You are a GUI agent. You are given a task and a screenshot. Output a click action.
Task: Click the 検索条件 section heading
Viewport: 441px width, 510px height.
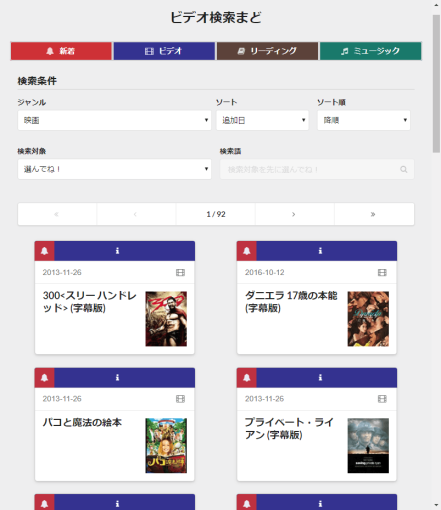[37, 81]
